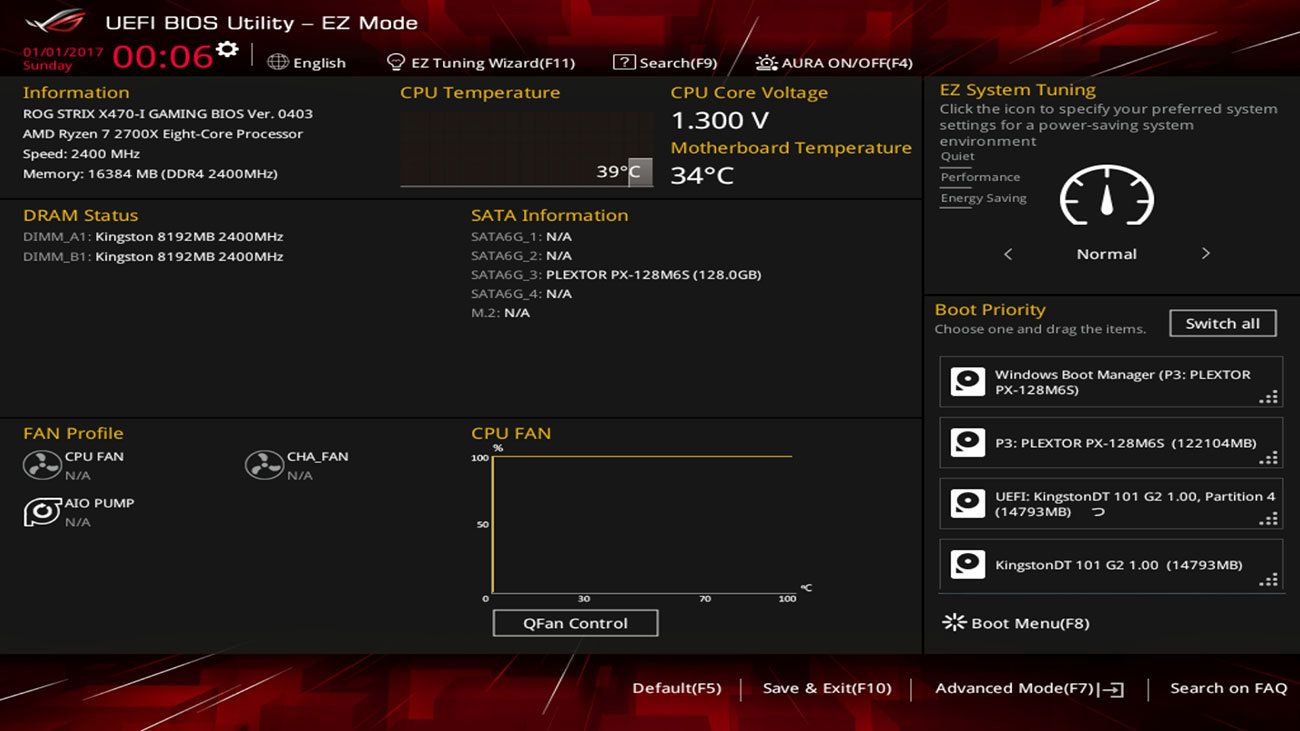Click the globe language icon

[x=278, y=62]
